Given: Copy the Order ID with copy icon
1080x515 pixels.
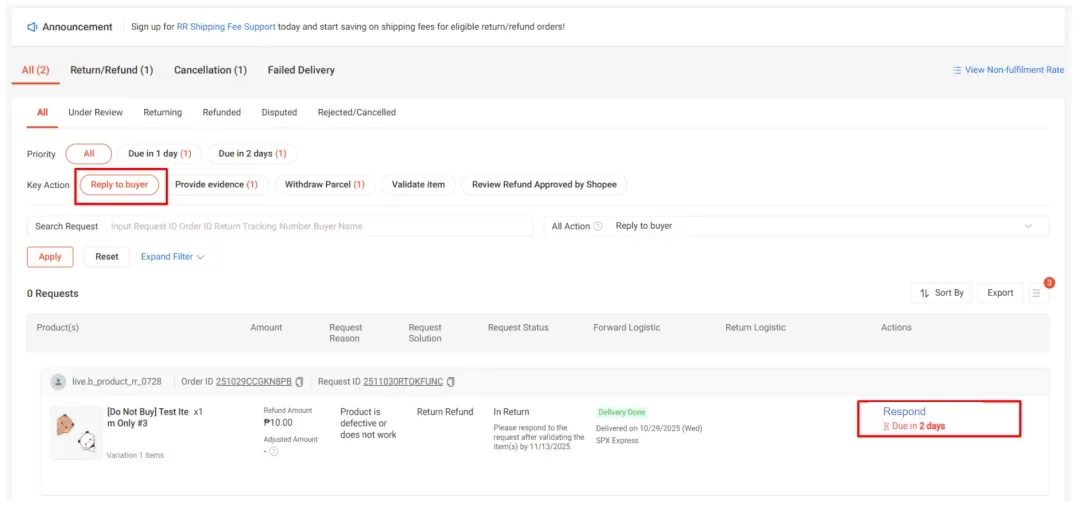Looking at the screenshot, I should [x=300, y=382].
